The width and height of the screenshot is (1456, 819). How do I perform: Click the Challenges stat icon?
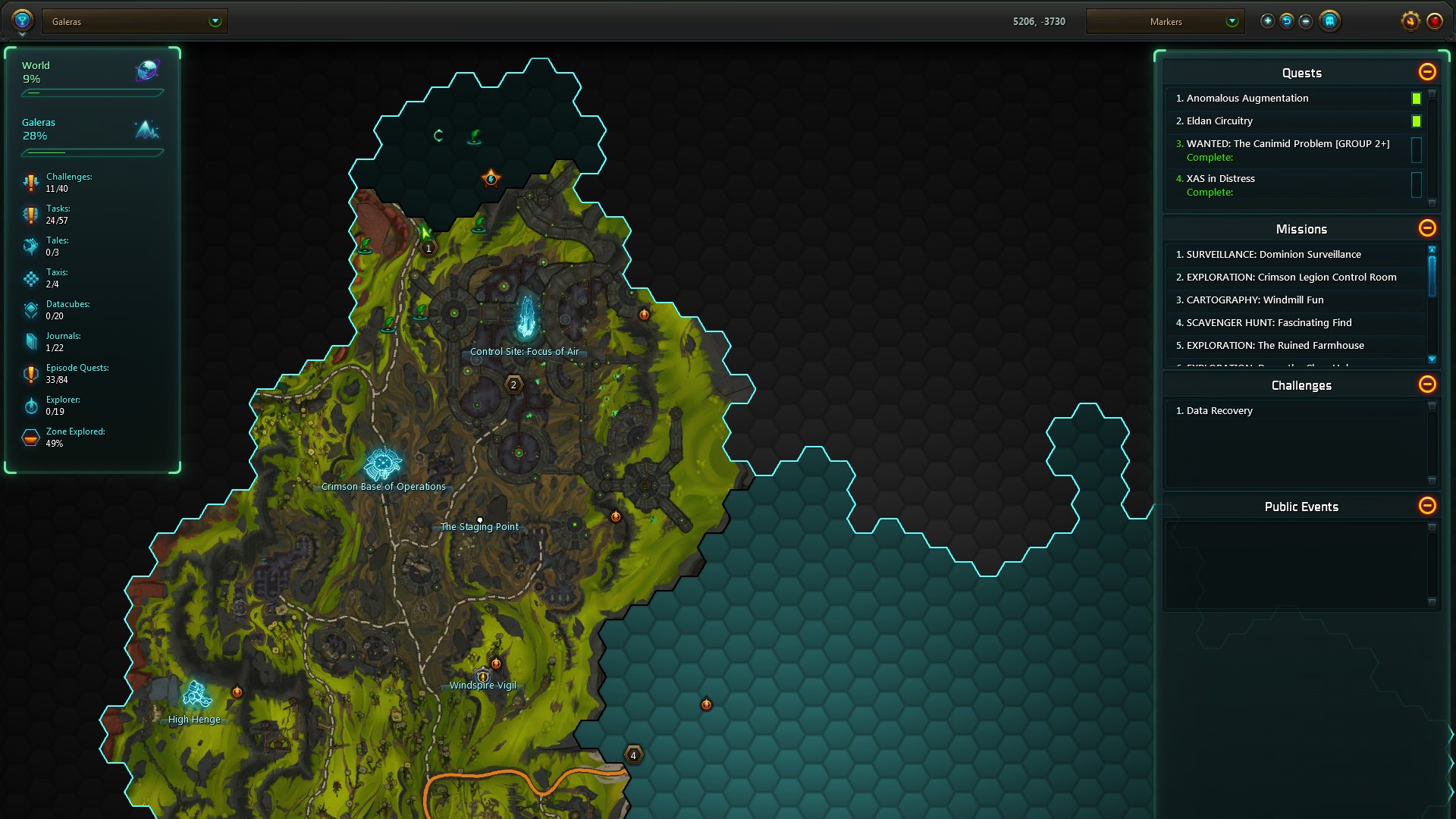(x=30, y=182)
